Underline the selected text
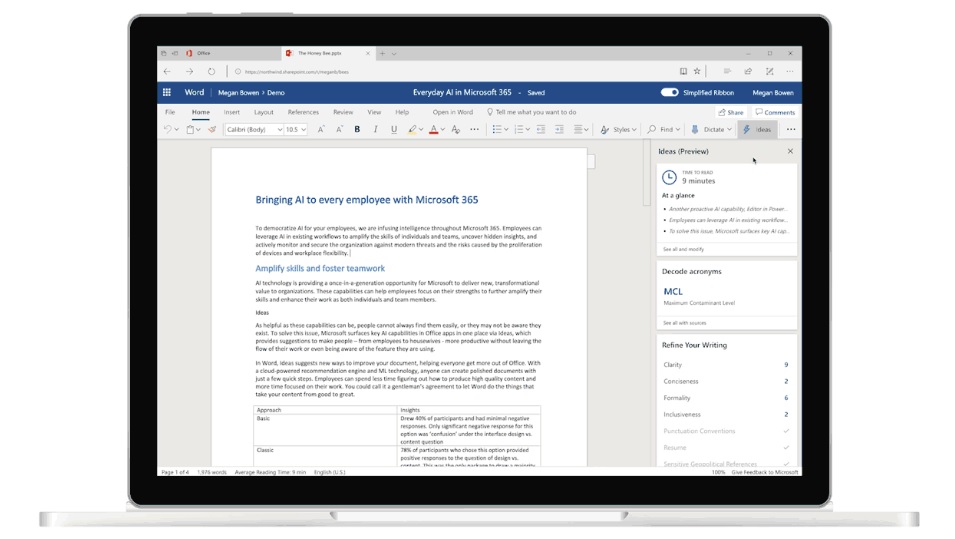Image resolution: width=955 pixels, height=539 pixels. 394,130
